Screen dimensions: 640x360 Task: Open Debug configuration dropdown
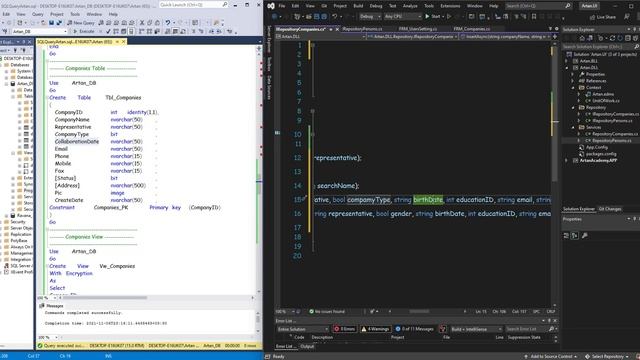click(x=370, y=16)
